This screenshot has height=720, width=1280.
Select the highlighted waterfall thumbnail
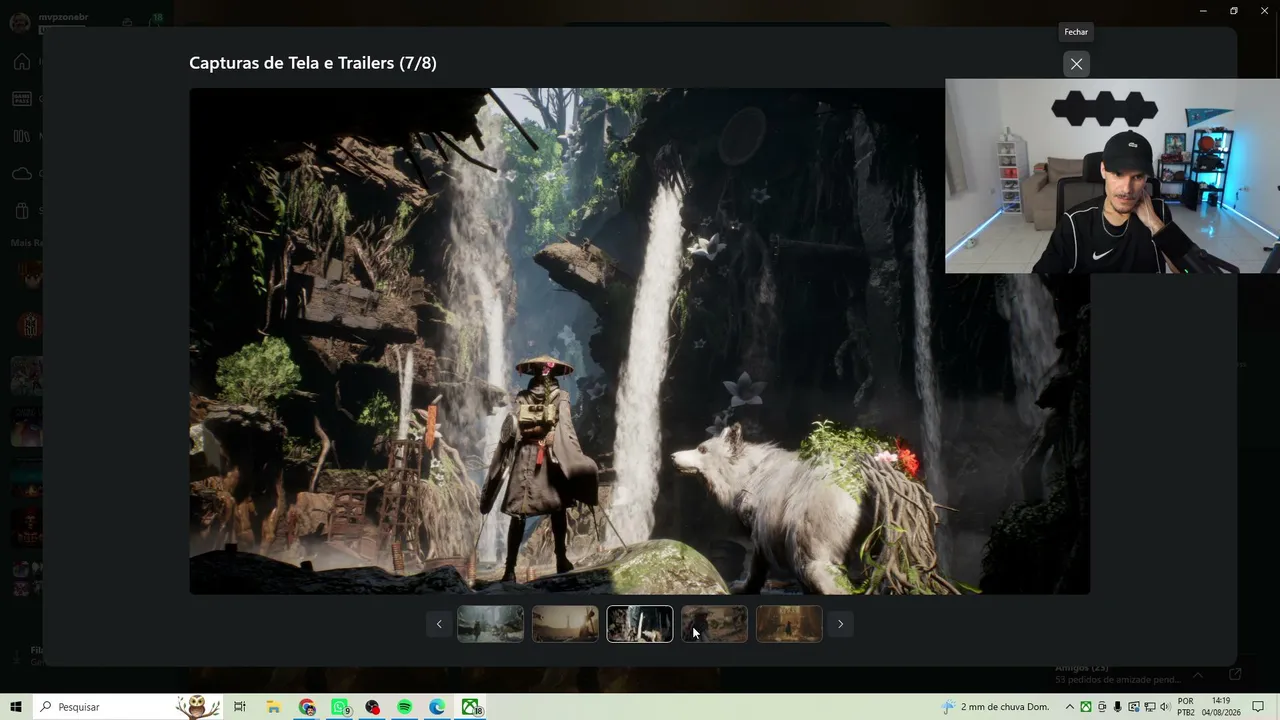(x=640, y=624)
